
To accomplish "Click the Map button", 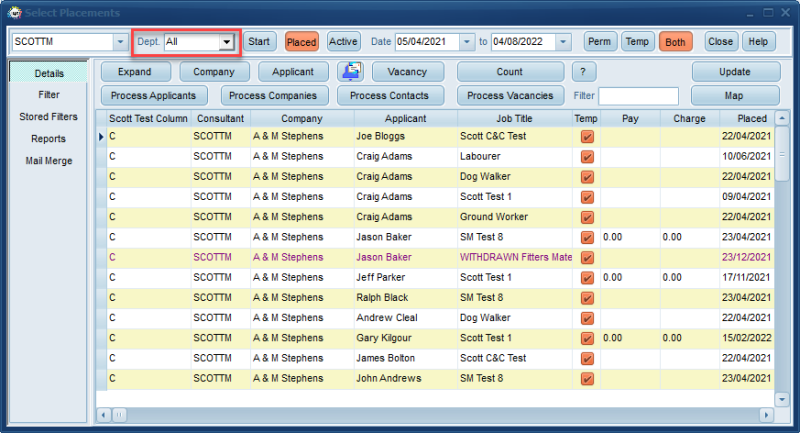I will [734, 95].
